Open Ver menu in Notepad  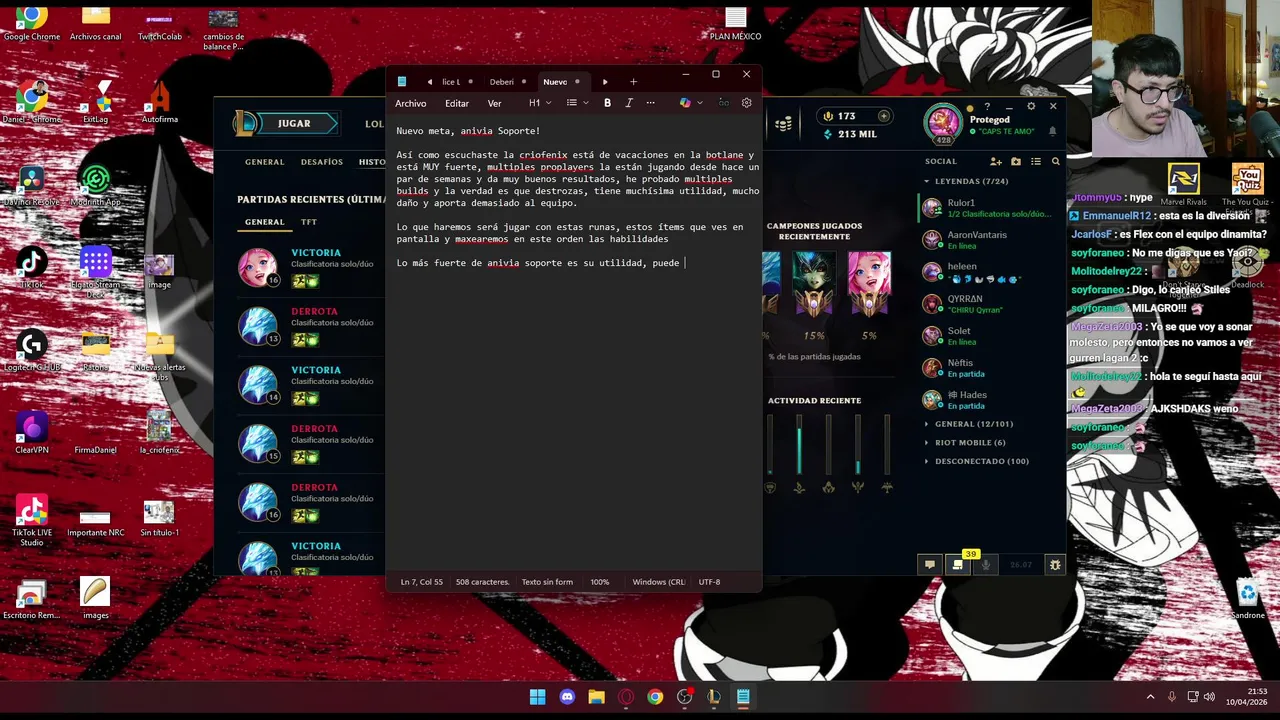494,103
